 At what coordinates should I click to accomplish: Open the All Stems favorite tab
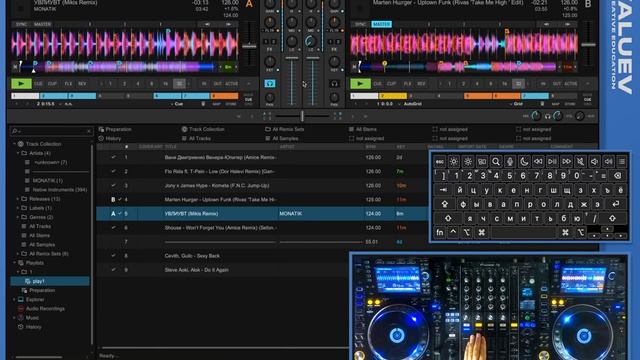tap(363, 129)
